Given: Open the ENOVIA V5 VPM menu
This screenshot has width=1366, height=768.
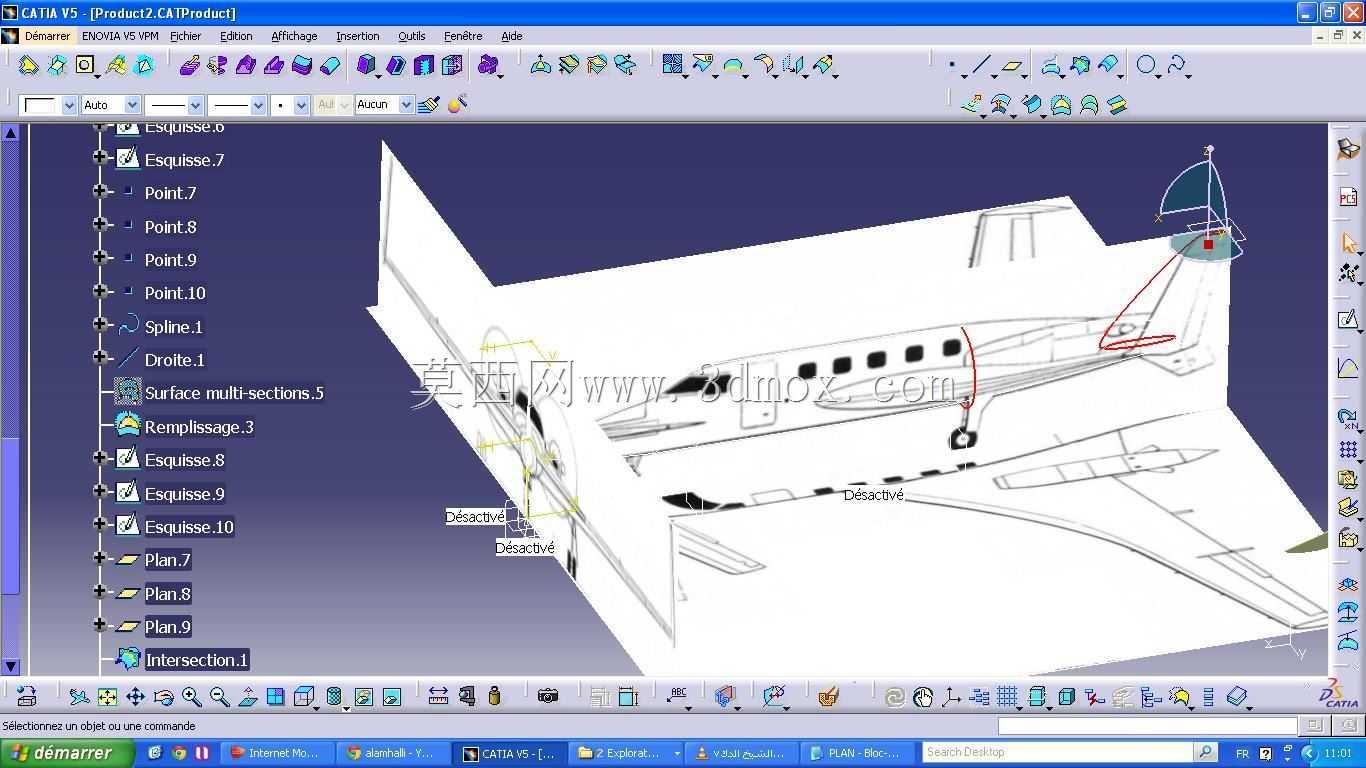Looking at the screenshot, I should pyautogui.click(x=120, y=36).
